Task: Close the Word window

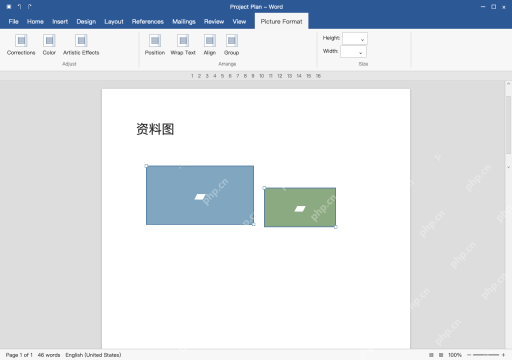Action: coord(504,7)
